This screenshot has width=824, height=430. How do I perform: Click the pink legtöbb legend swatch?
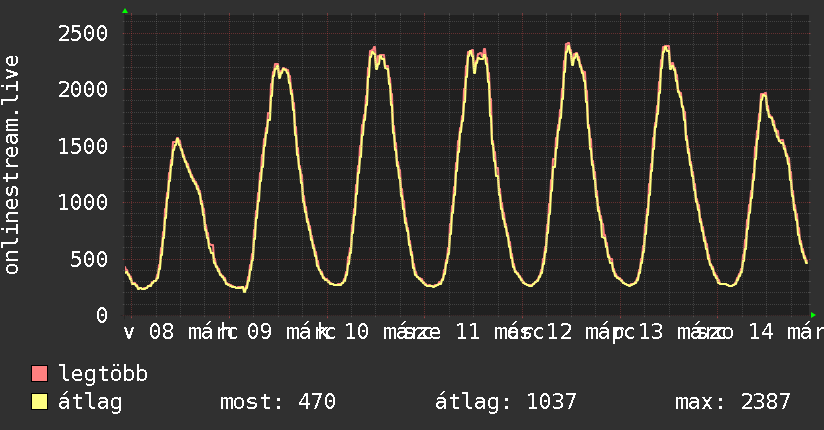[x=39, y=374]
